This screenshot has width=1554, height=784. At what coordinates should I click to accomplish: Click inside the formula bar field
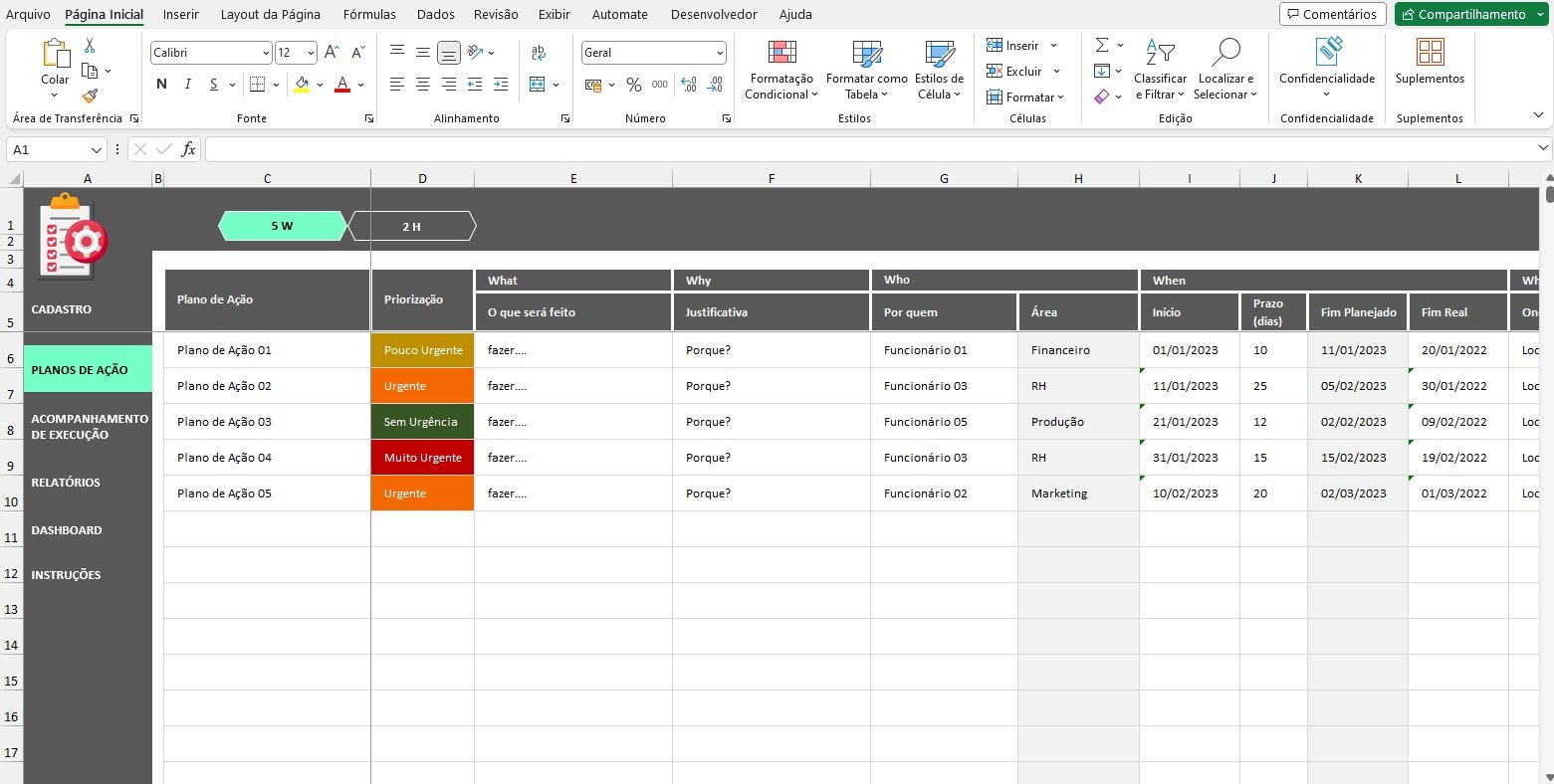tap(866, 149)
